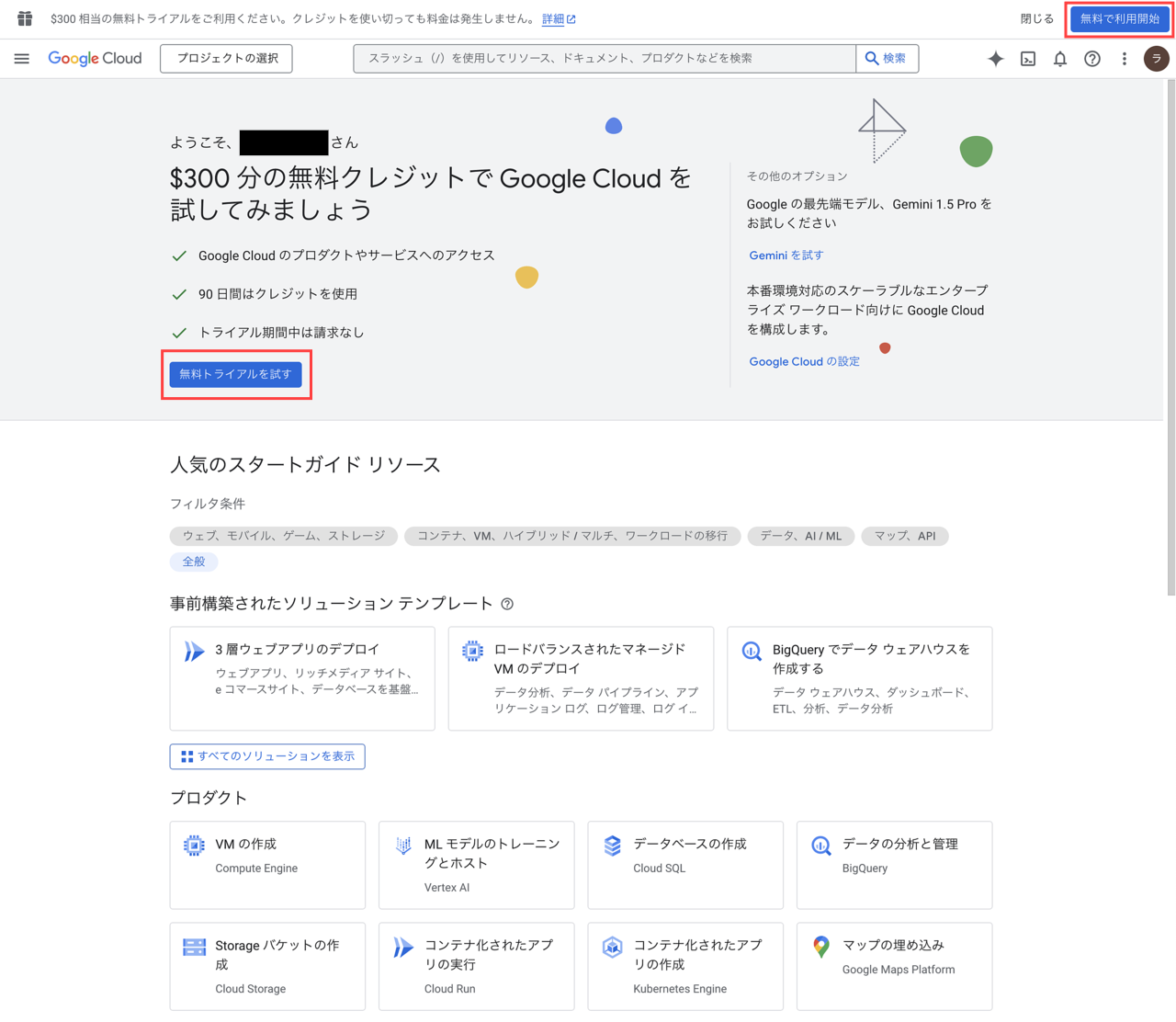
Task: Open the コンテナ化されたアプリの作成 title
Action: pos(698,955)
